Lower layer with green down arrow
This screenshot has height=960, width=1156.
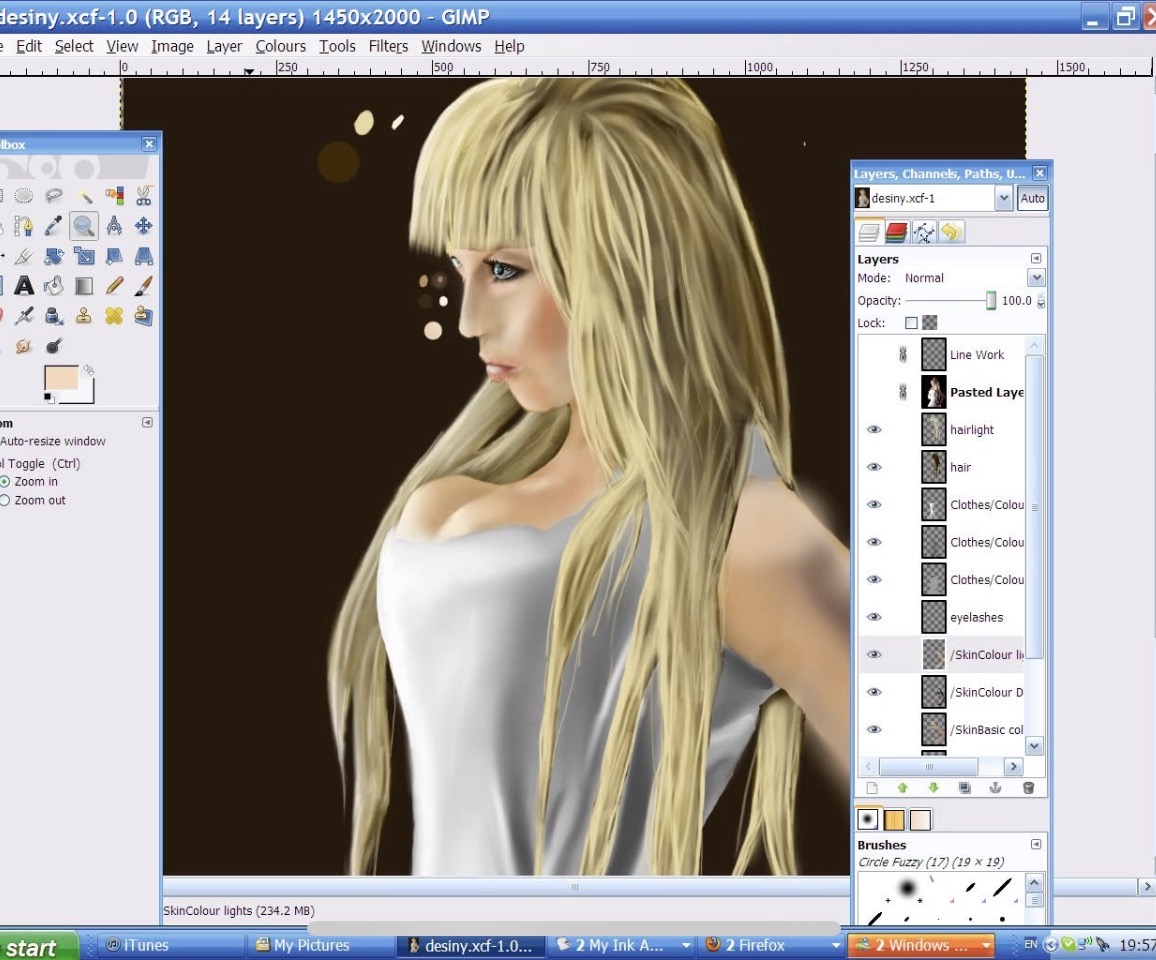point(933,788)
